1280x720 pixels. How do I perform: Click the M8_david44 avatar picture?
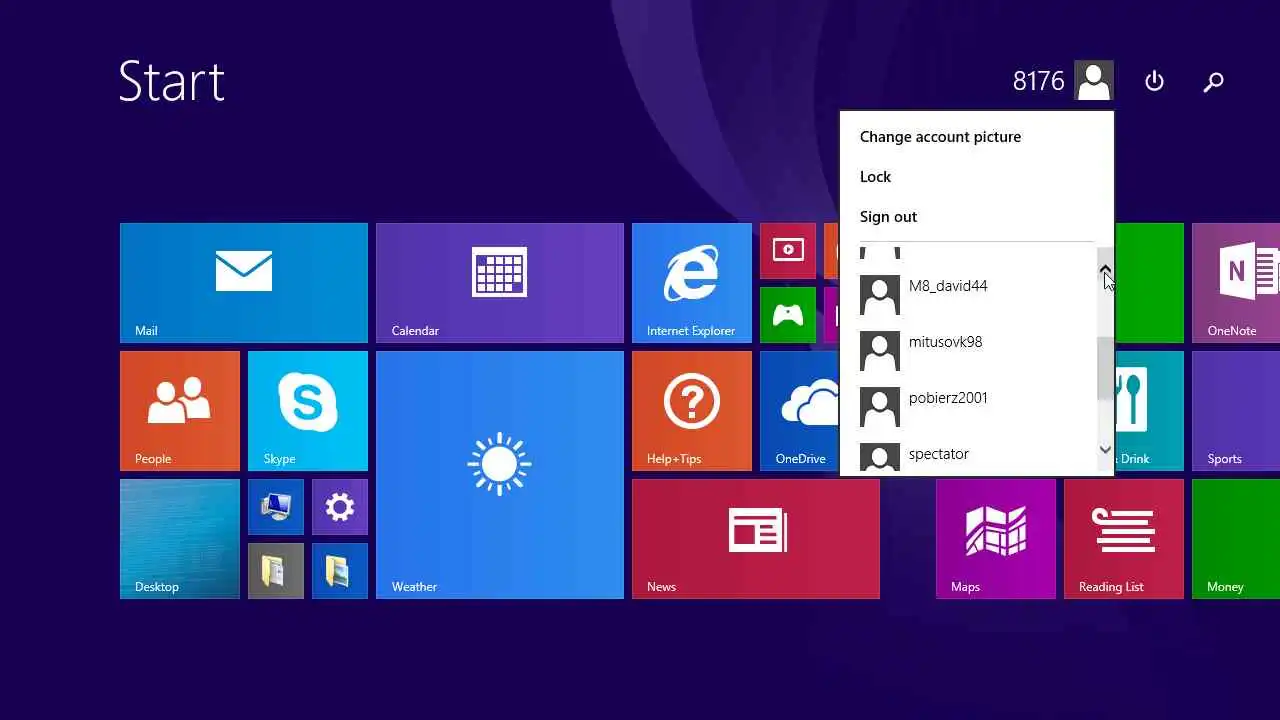[x=880, y=295]
